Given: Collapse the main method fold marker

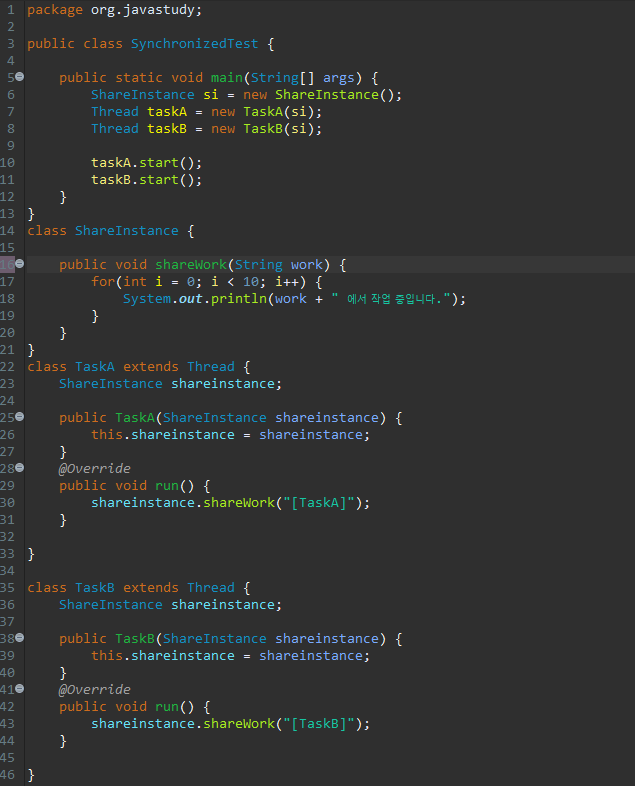Looking at the screenshot, I should tap(19, 77).
